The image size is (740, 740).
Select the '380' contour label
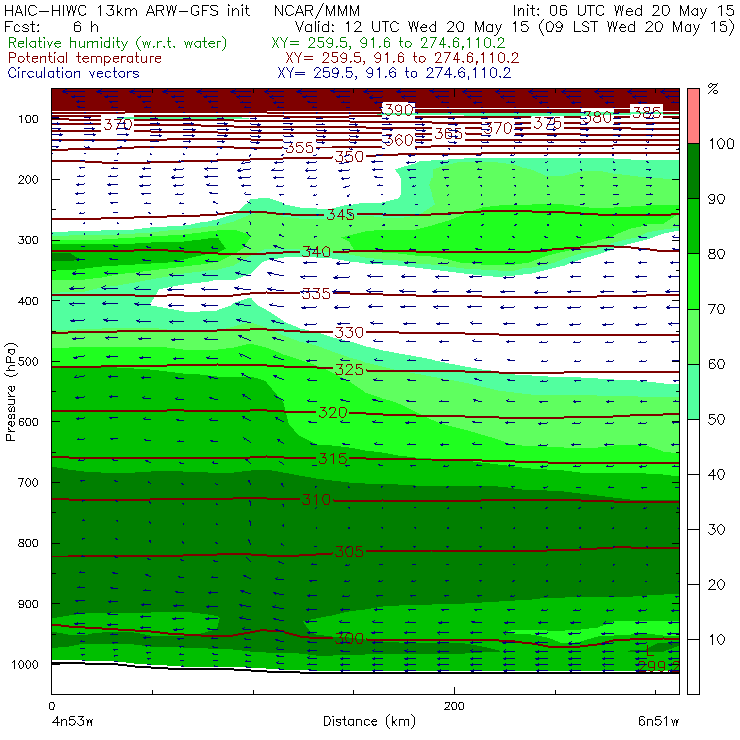click(597, 117)
